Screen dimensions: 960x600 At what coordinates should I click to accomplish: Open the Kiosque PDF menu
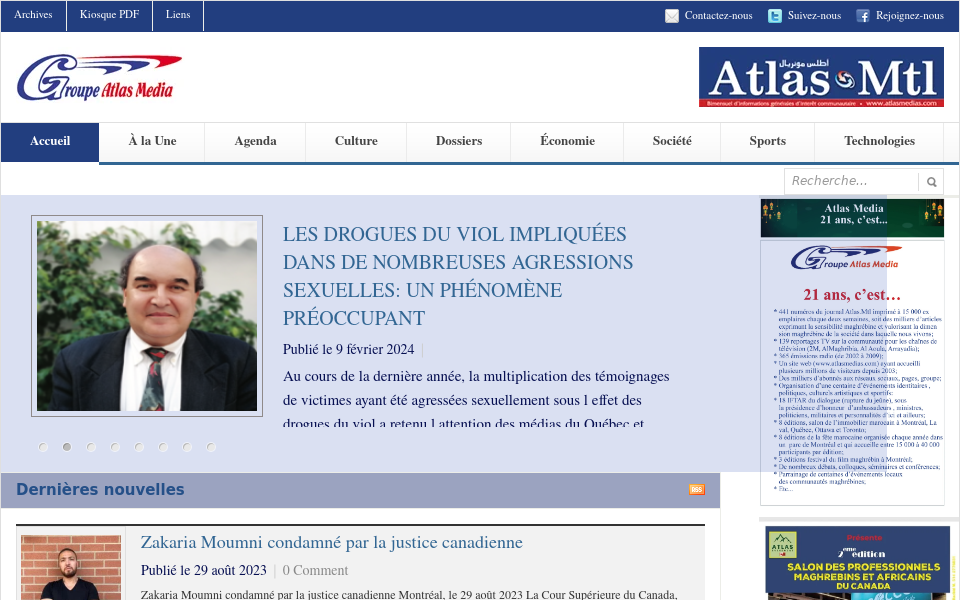click(x=109, y=15)
